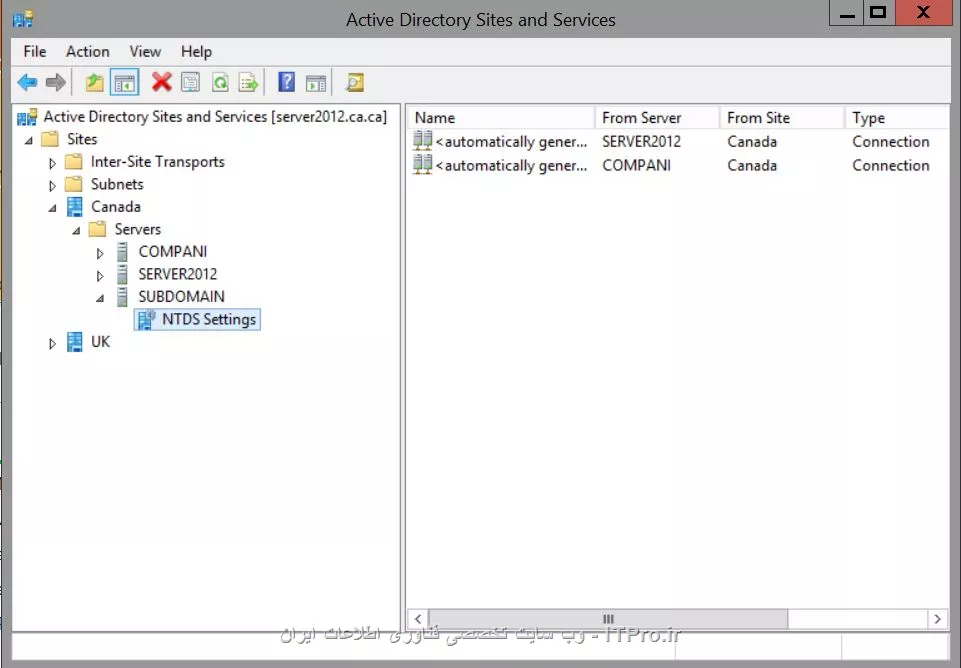Viewport: 961px width, 668px height.
Task: Select the Subnets folder icon
Action: tap(74, 184)
